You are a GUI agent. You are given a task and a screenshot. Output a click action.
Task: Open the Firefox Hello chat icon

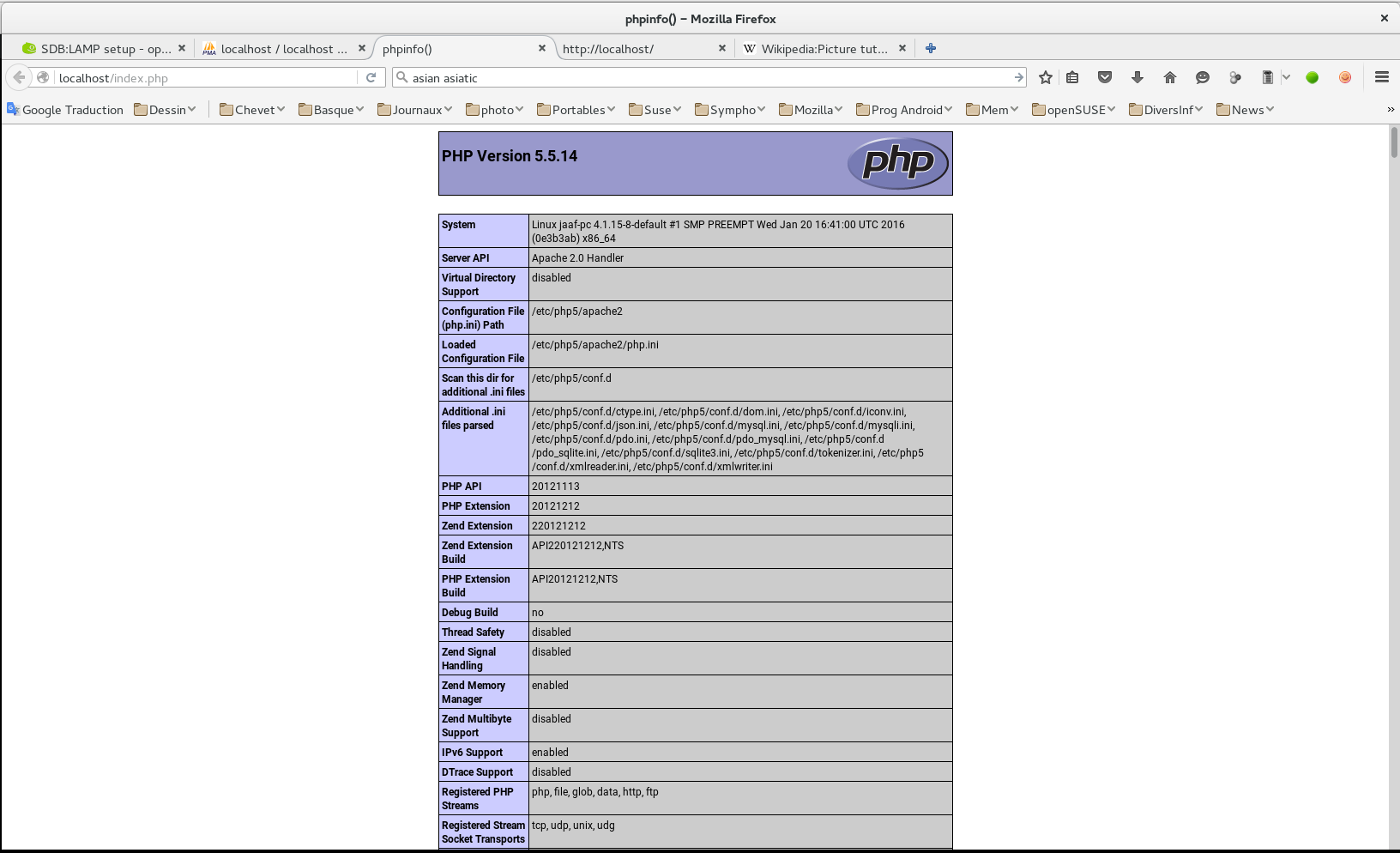pos(1203,77)
